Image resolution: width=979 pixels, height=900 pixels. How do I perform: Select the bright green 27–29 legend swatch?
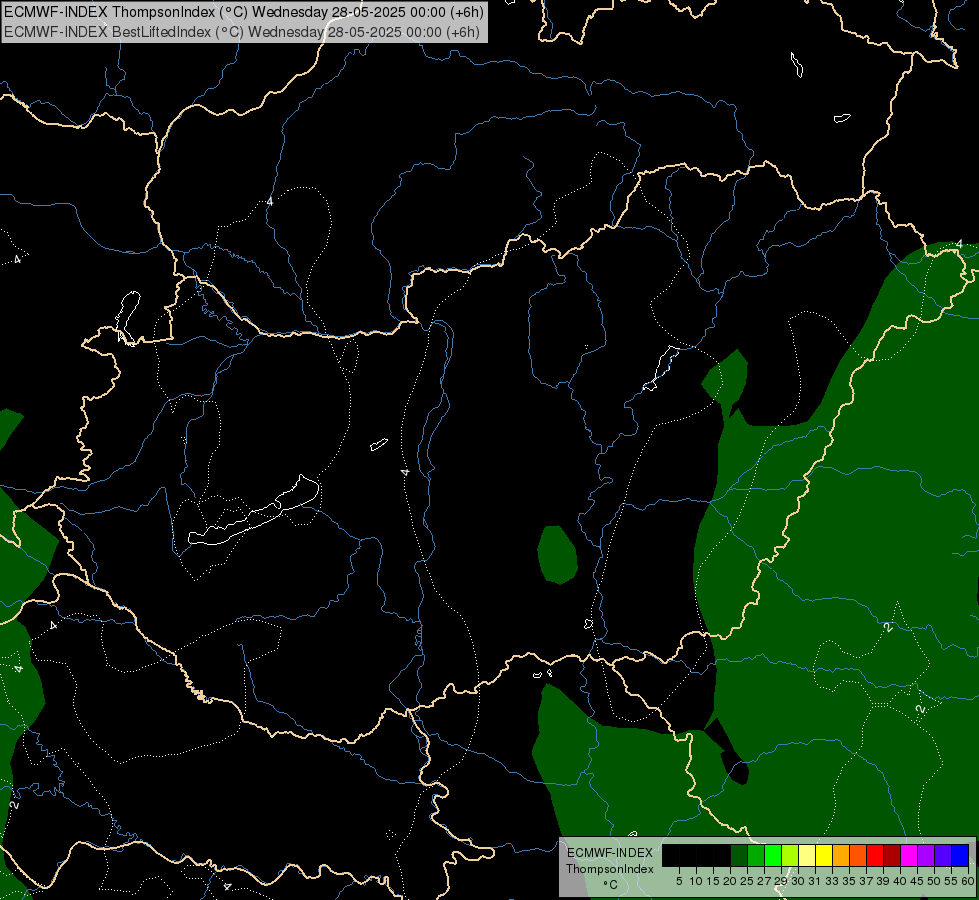(x=773, y=855)
